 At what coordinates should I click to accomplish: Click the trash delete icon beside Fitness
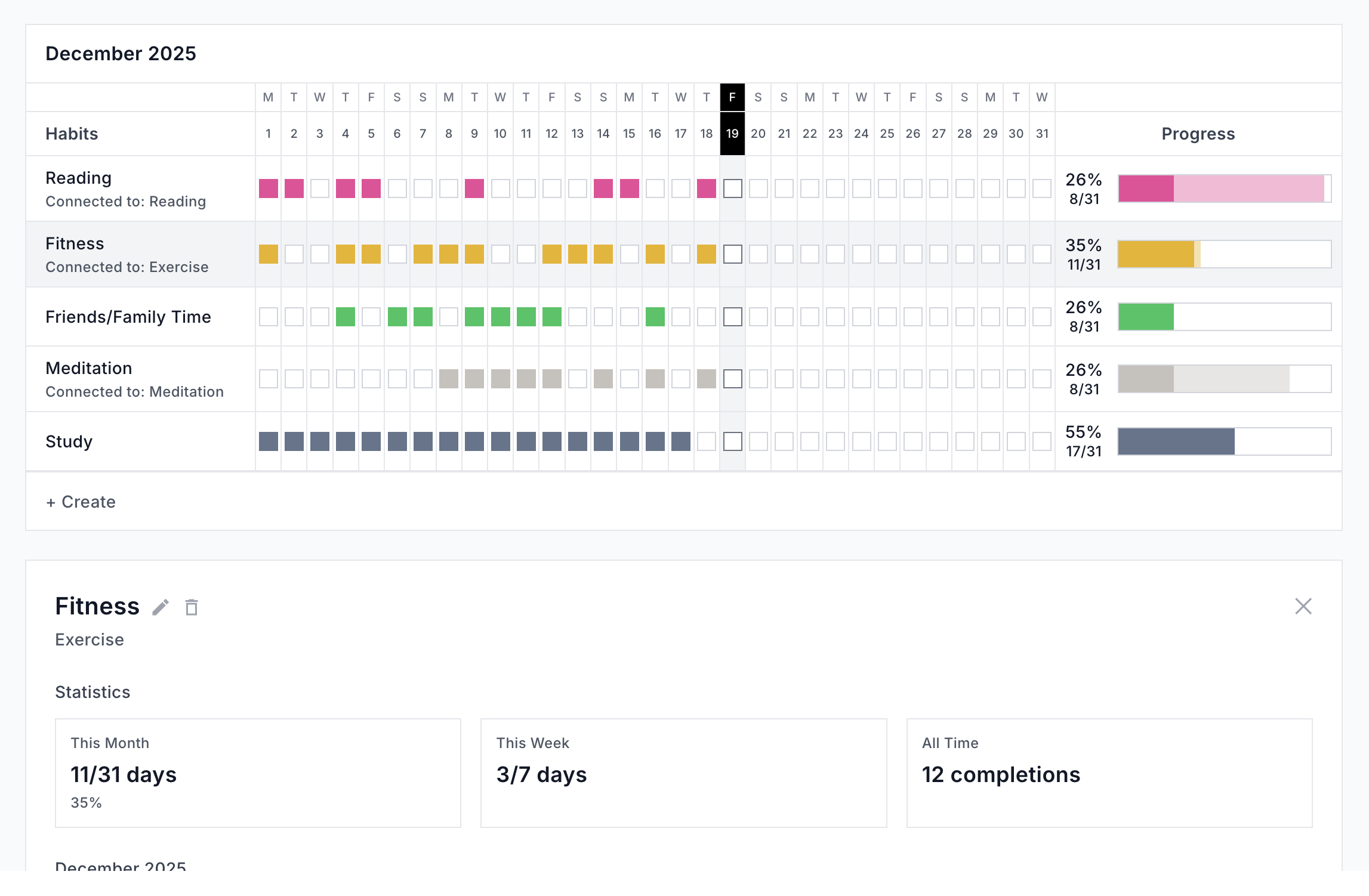pyautogui.click(x=191, y=607)
